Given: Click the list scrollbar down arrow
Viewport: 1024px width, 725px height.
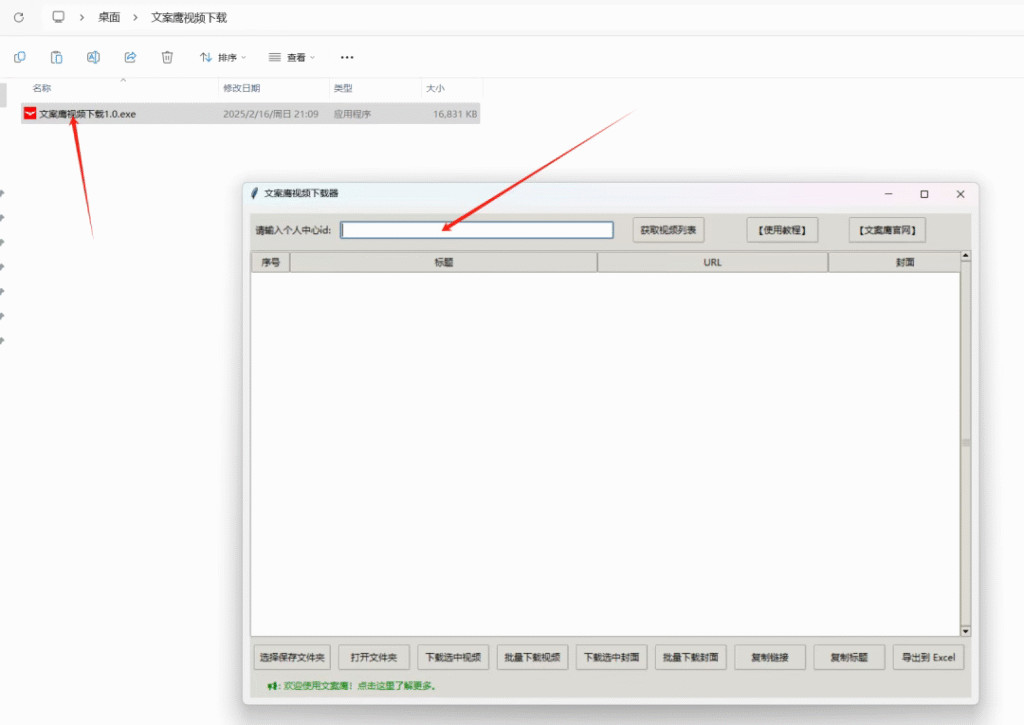Looking at the screenshot, I should (965, 631).
